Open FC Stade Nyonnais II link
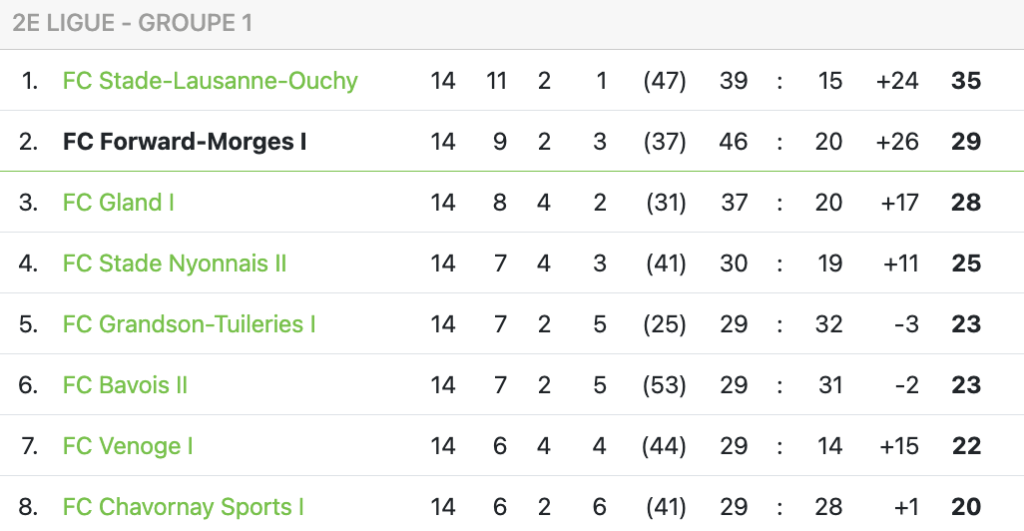Screen dimensions: 1024x531 click(174, 263)
